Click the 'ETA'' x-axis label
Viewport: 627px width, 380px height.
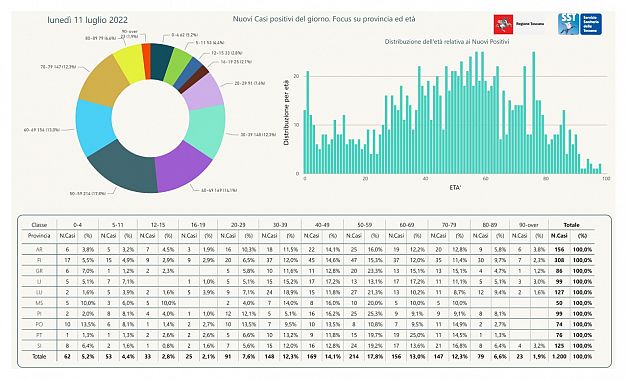click(x=455, y=187)
